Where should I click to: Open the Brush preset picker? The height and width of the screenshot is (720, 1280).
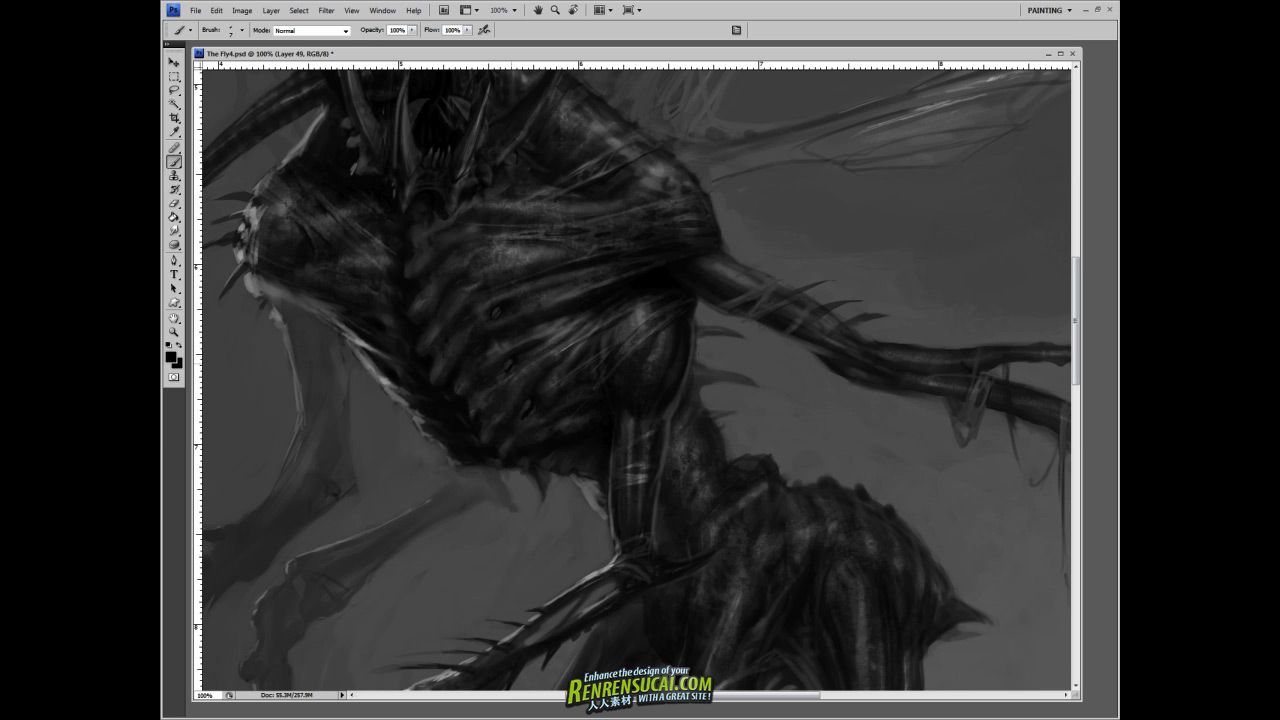235,31
